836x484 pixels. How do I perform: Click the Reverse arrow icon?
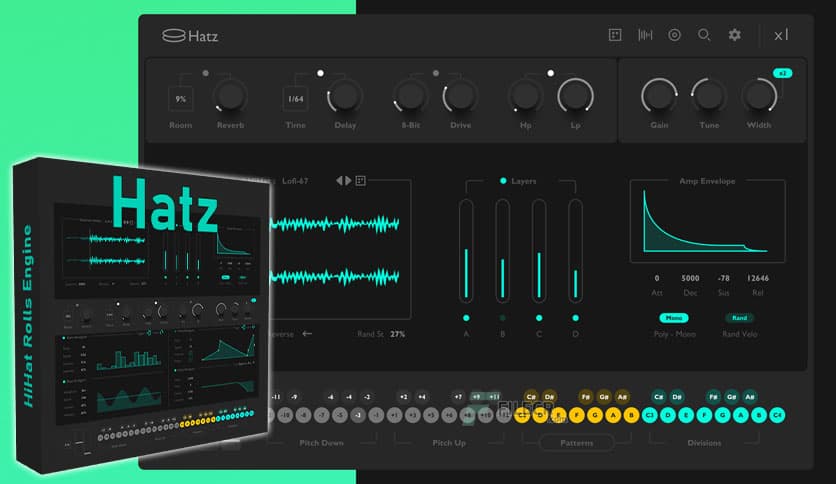[x=307, y=334]
